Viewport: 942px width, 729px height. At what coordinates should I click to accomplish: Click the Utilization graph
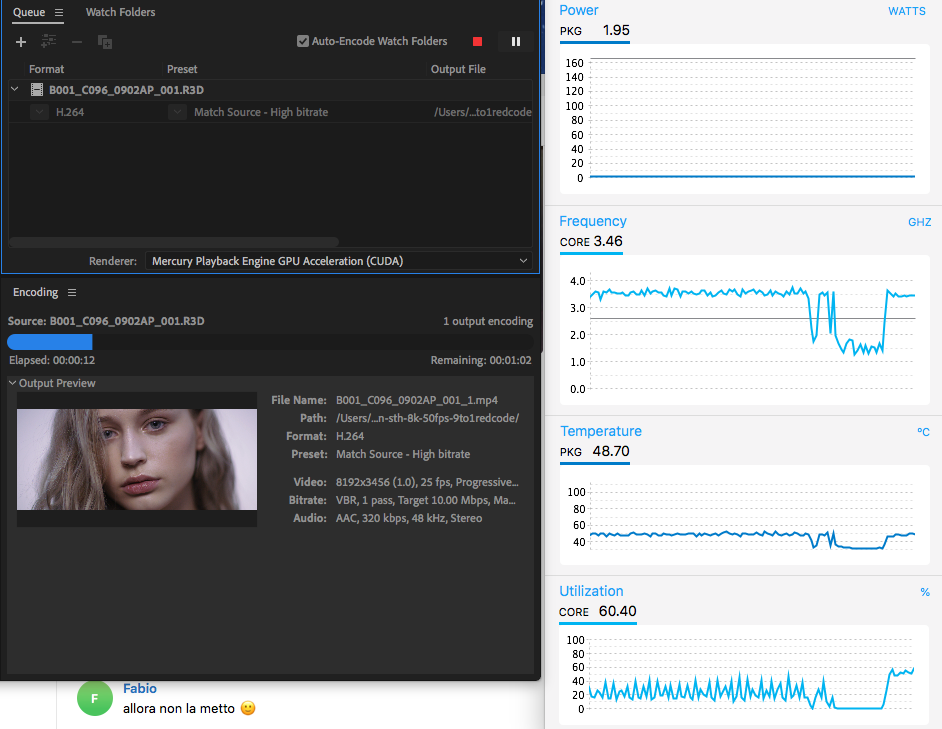coord(744,674)
